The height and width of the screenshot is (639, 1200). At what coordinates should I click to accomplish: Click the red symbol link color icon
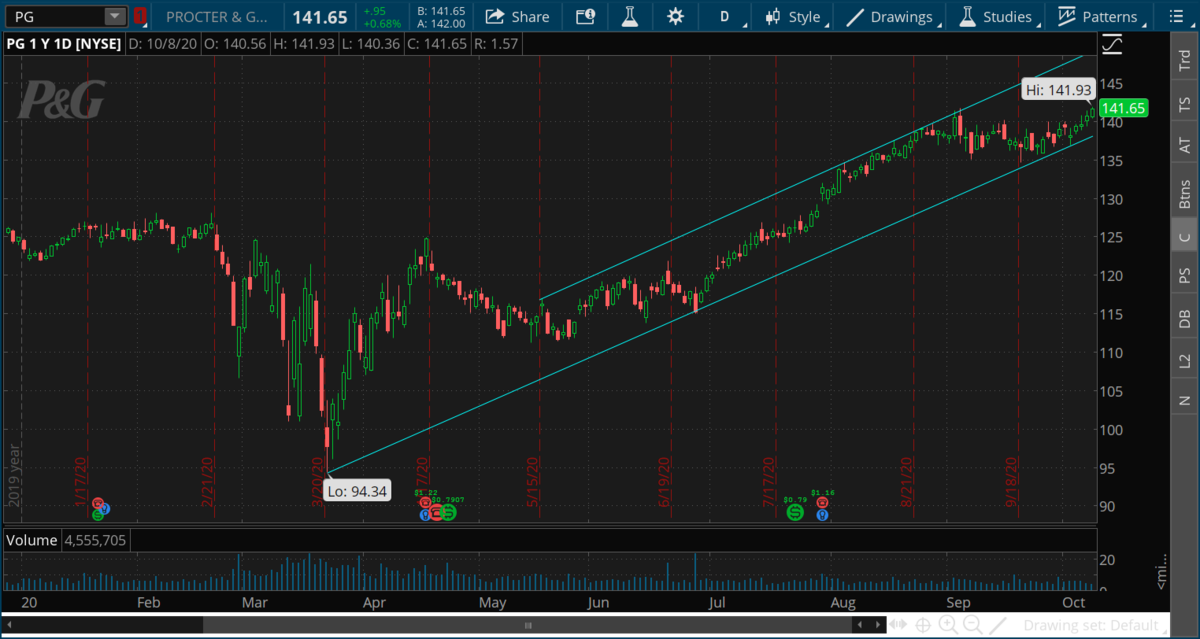tap(140, 16)
